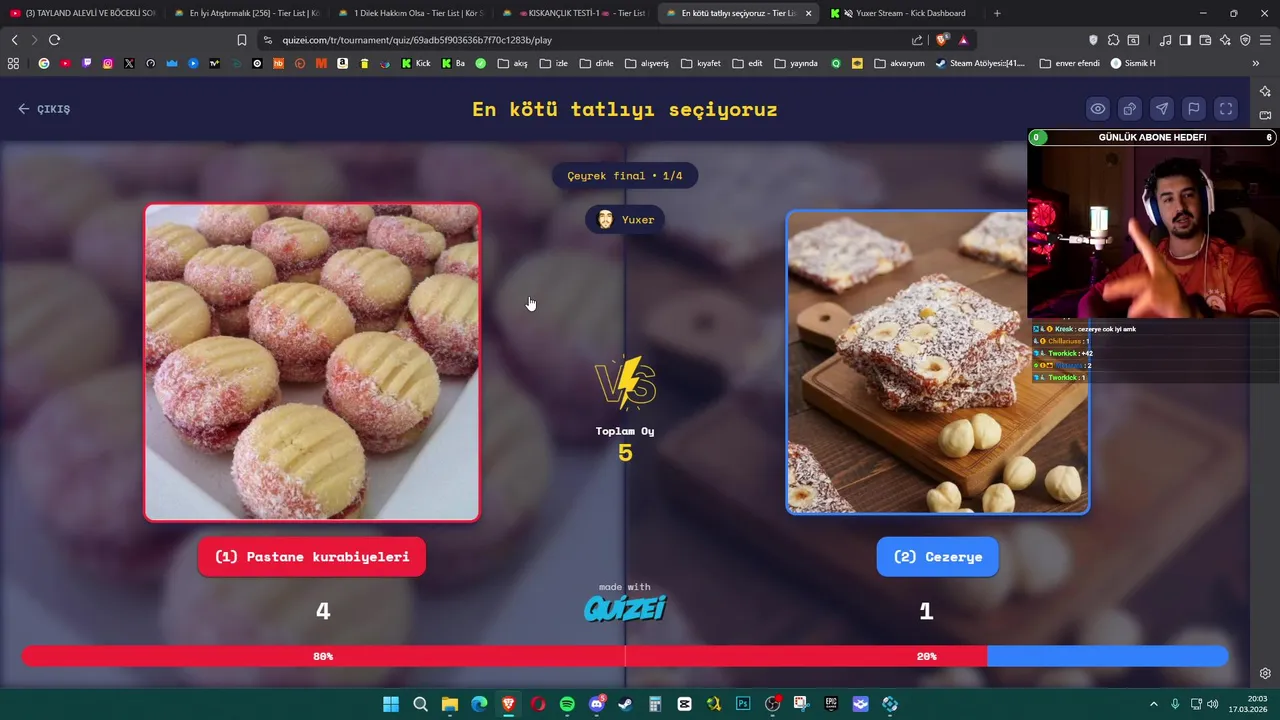
Task: Open Instagram bookmark icon
Action: point(108,63)
